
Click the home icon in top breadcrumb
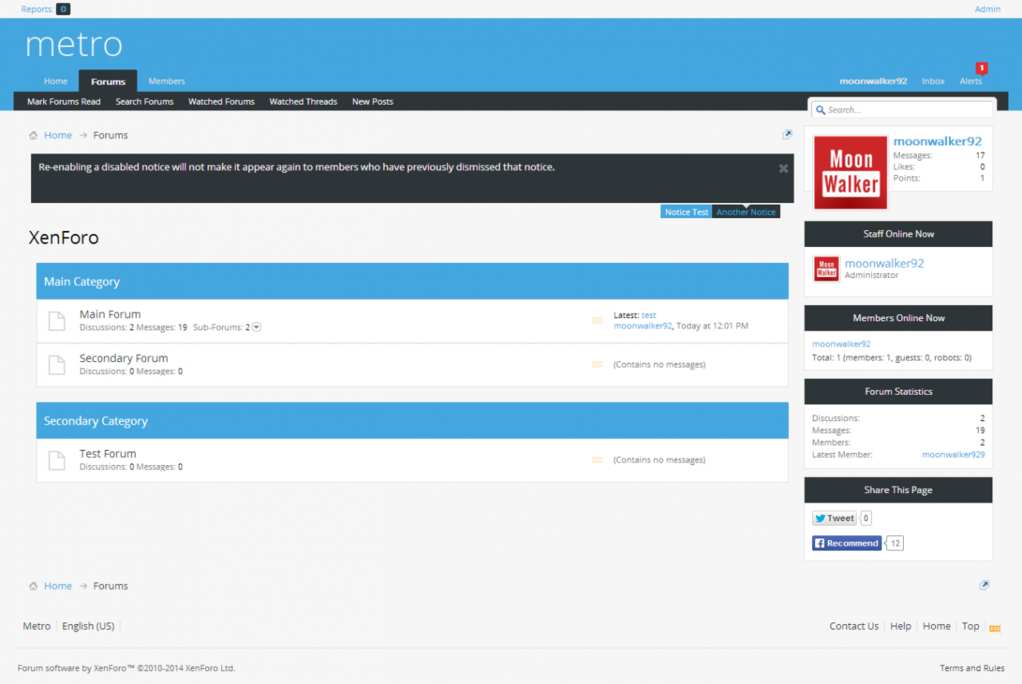point(33,135)
